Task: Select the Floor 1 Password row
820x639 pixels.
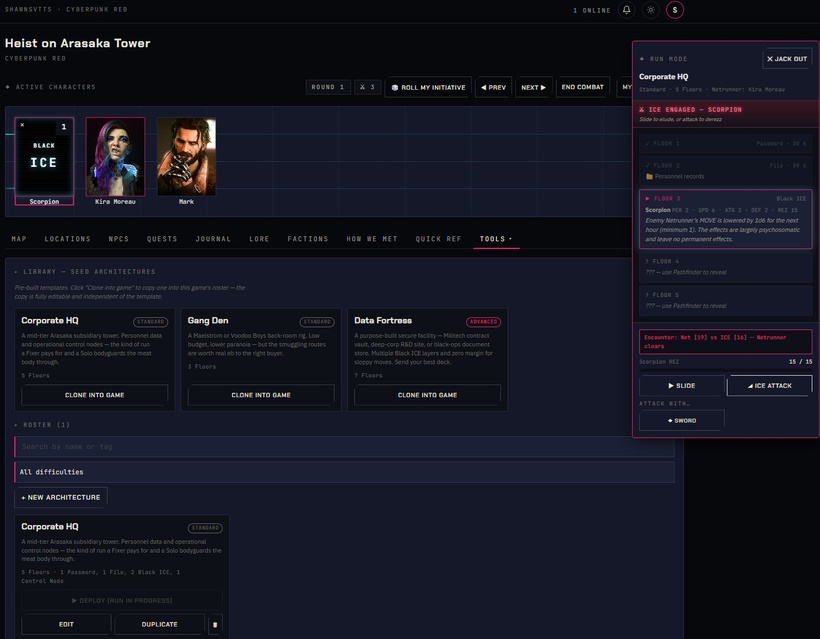Action: [725, 143]
